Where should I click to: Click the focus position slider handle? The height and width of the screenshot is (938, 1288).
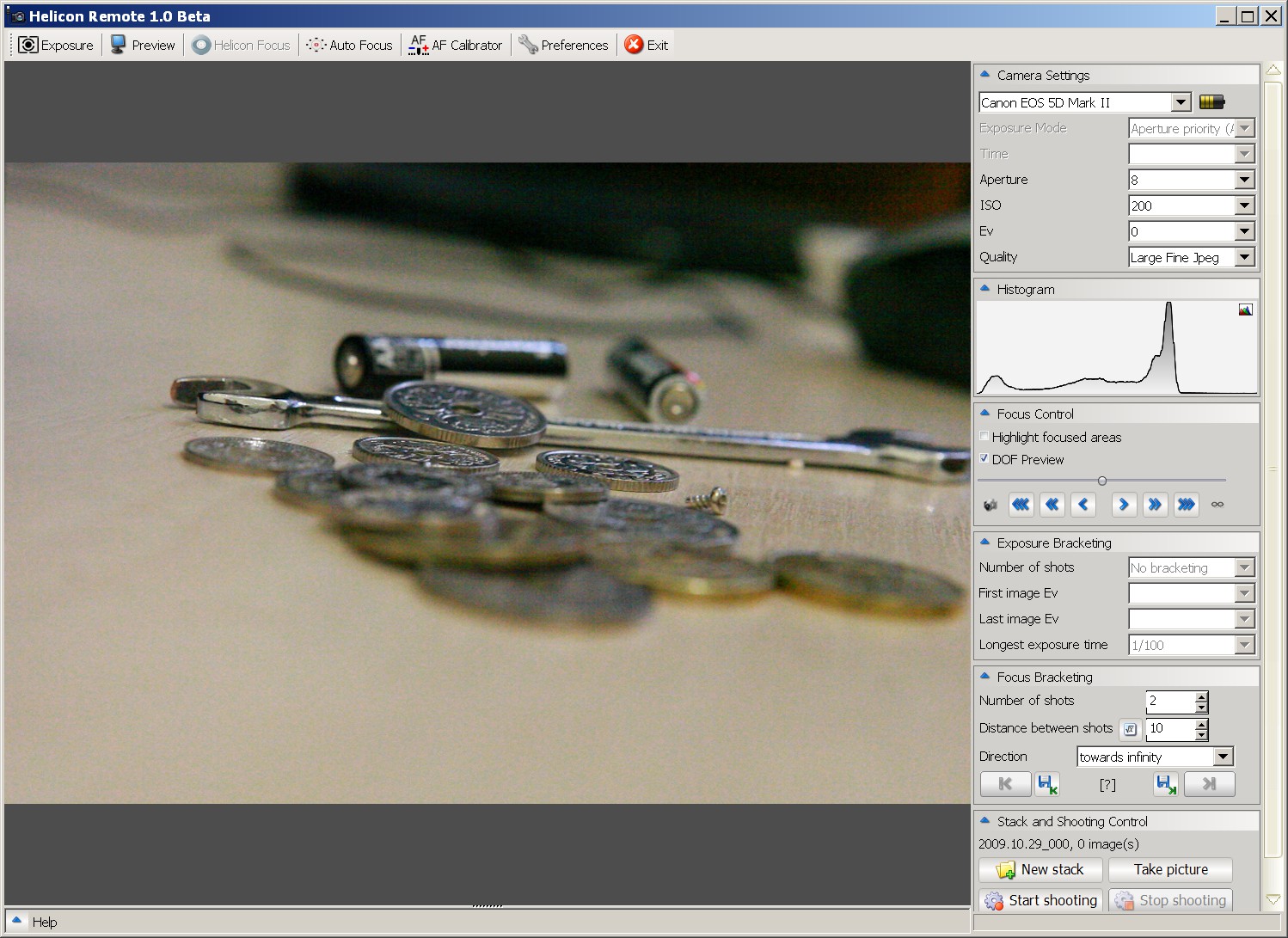point(1102,481)
